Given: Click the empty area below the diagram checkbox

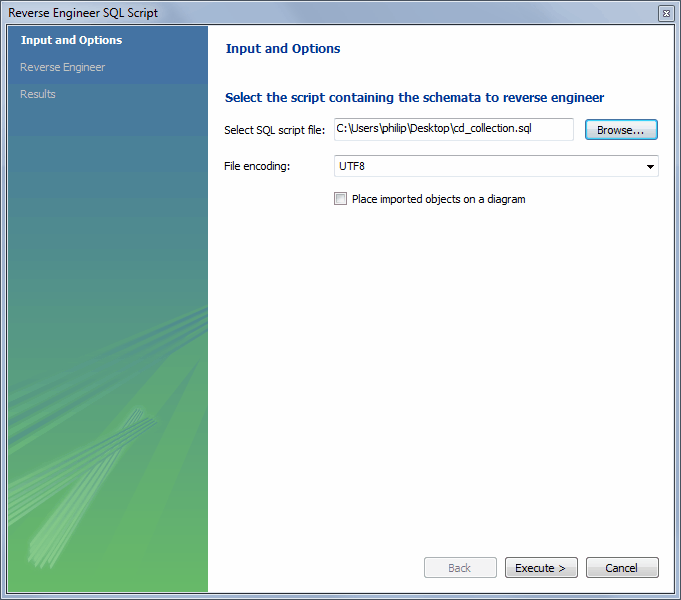Looking at the screenshot, I should click(x=440, y=380).
